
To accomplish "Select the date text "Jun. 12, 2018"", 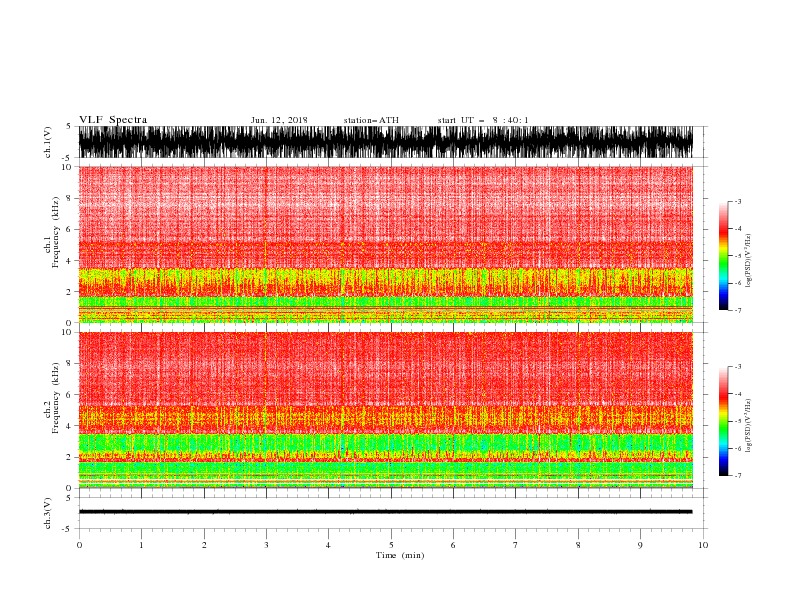I will [x=279, y=120].
